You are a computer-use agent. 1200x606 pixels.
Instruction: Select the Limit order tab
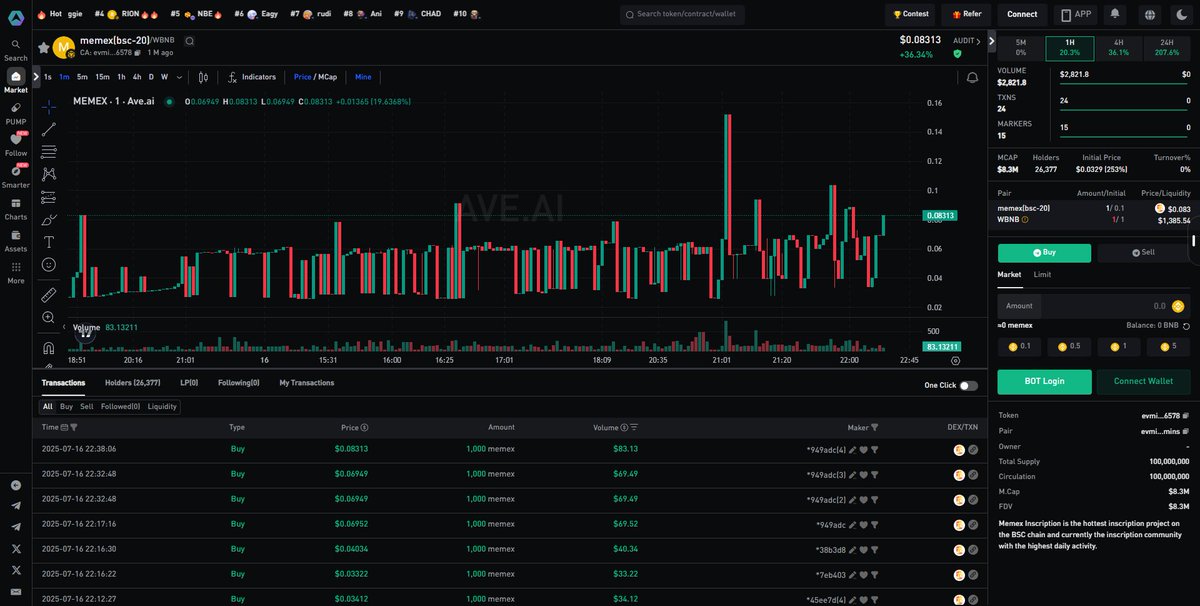coord(1042,274)
